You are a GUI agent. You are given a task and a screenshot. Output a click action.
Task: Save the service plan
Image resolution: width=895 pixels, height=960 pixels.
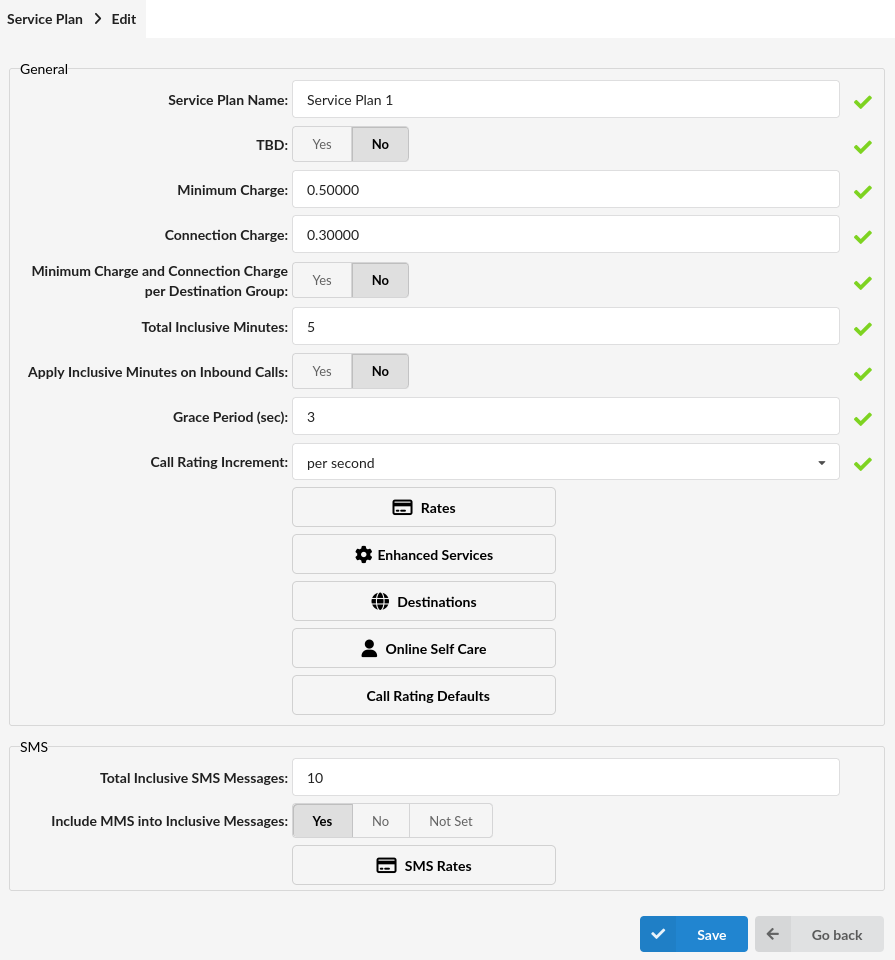click(694, 934)
